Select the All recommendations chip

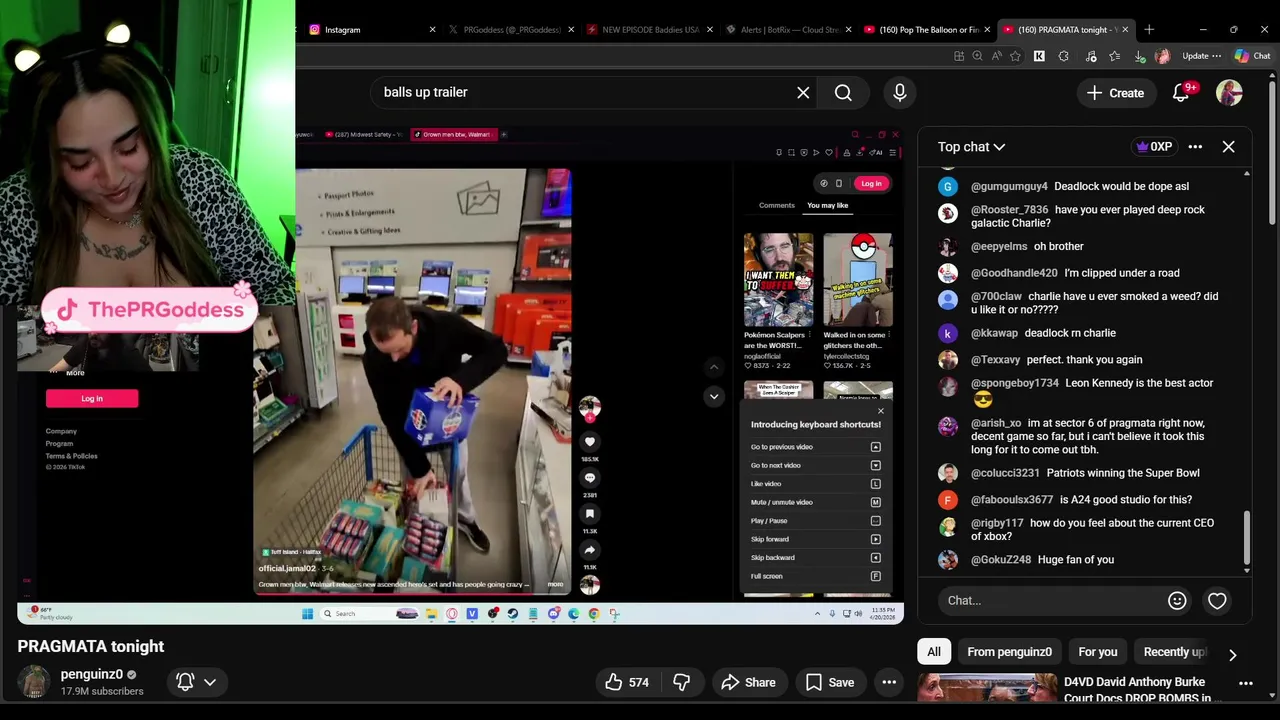pyautogui.click(x=934, y=652)
